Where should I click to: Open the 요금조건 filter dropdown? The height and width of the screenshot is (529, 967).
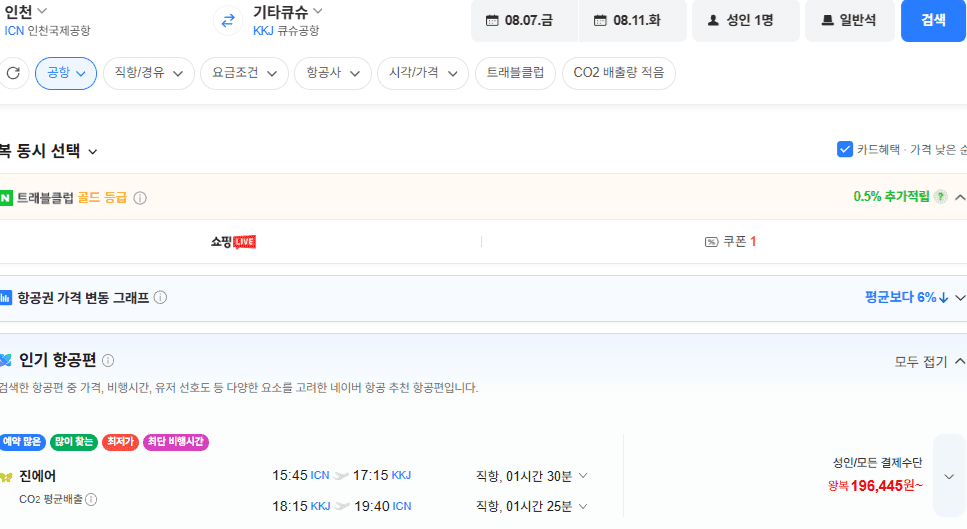pos(244,73)
